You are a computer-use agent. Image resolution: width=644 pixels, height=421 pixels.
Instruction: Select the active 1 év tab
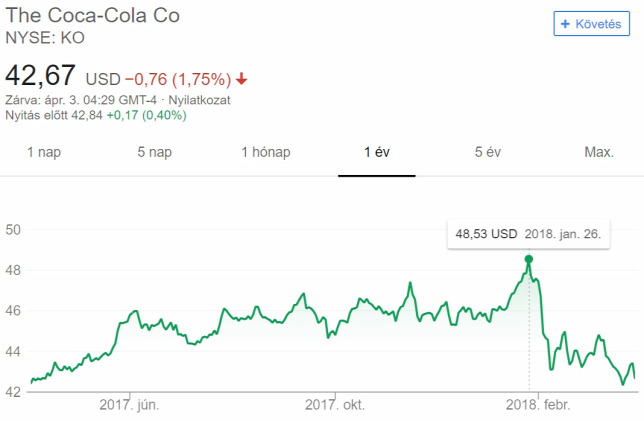[377, 152]
